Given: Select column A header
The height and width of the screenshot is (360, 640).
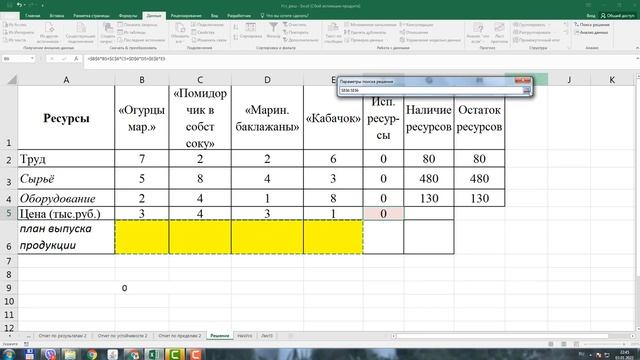Looking at the screenshot, I should (66, 80).
